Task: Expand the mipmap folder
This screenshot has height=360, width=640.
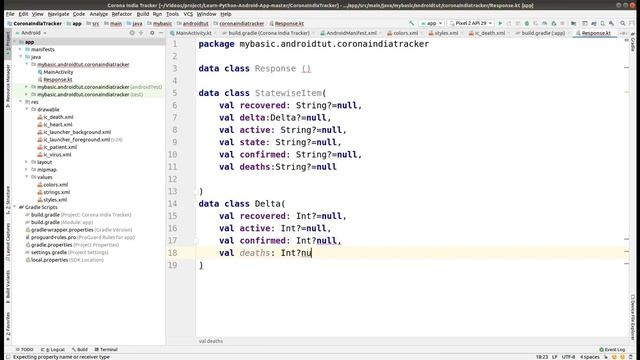Action: [x=27, y=169]
